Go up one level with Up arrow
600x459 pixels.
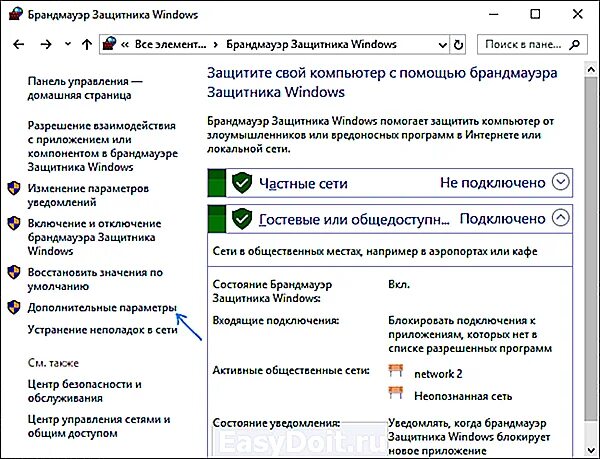(x=87, y=44)
